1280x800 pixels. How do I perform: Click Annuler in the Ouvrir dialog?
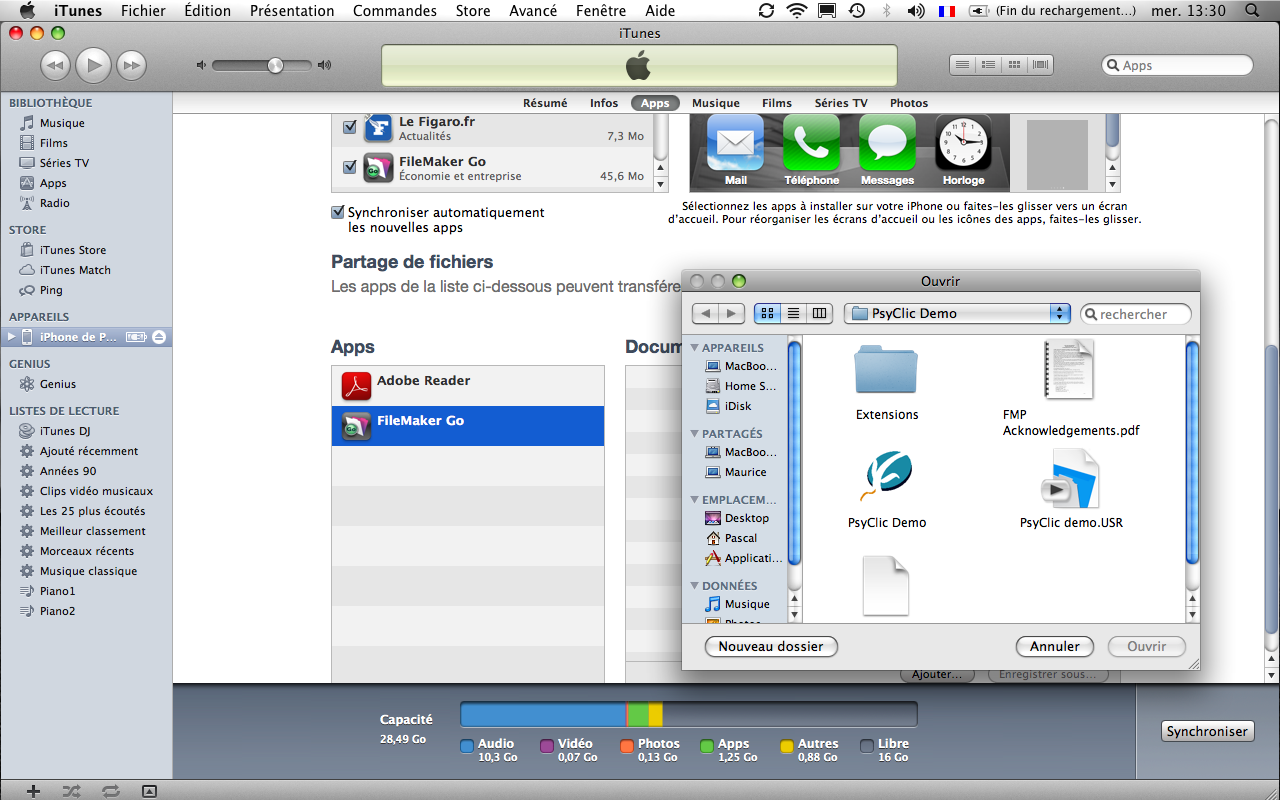pyautogui.click(x=1055, y=646)
